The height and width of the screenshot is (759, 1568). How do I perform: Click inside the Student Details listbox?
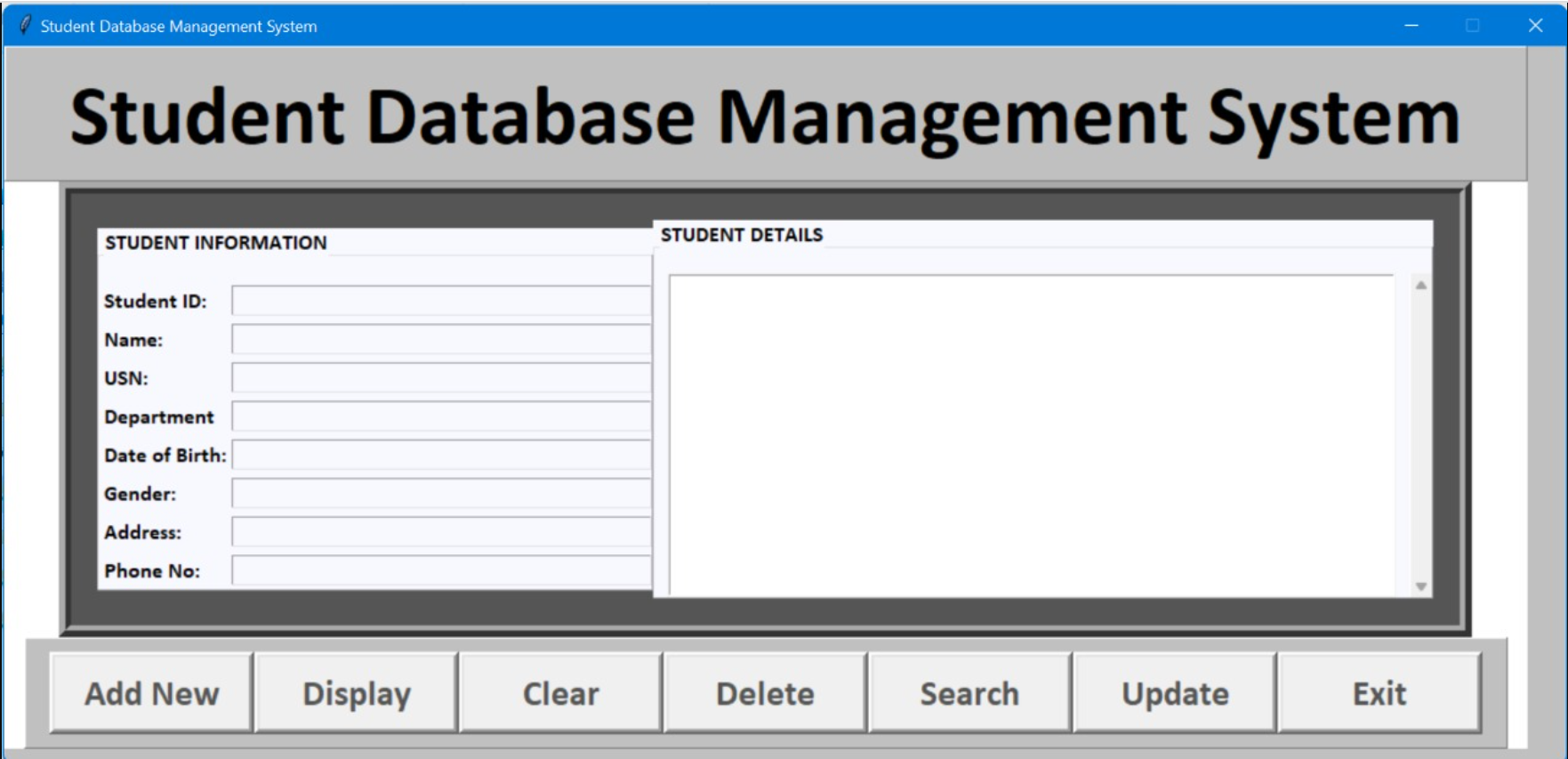[x=1032, y=435]
